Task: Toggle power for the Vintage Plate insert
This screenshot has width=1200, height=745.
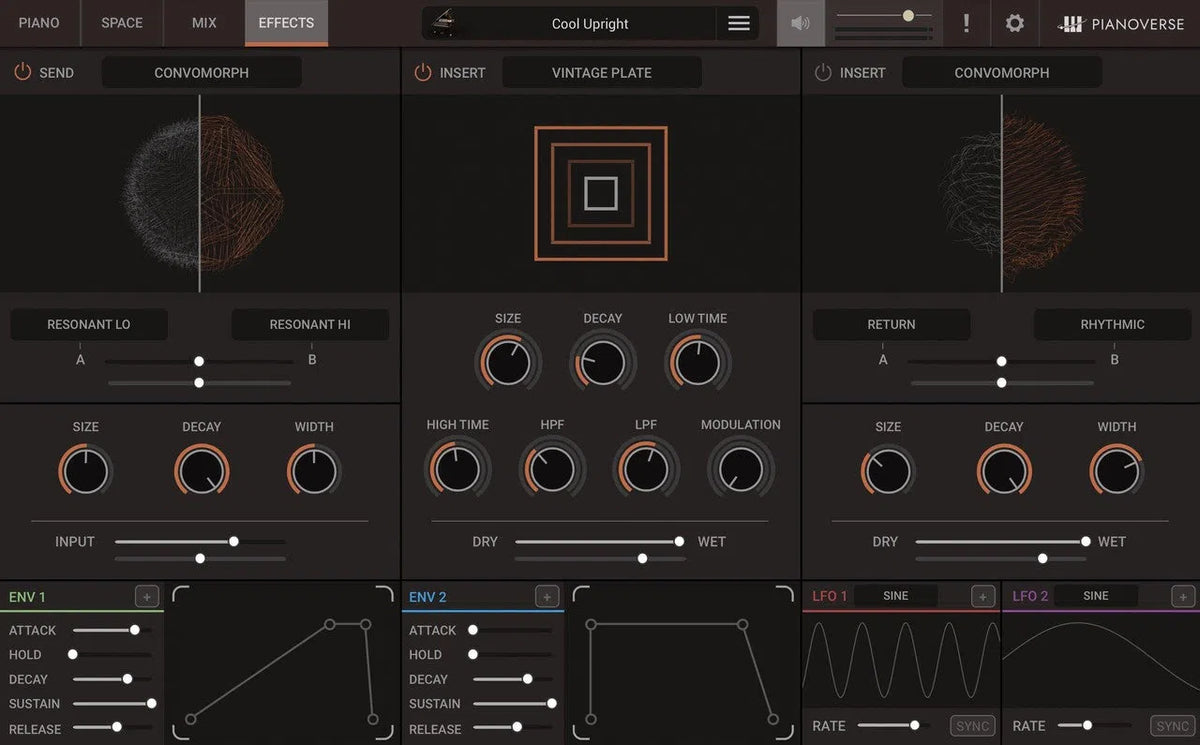Action: [x=422, y=72]
